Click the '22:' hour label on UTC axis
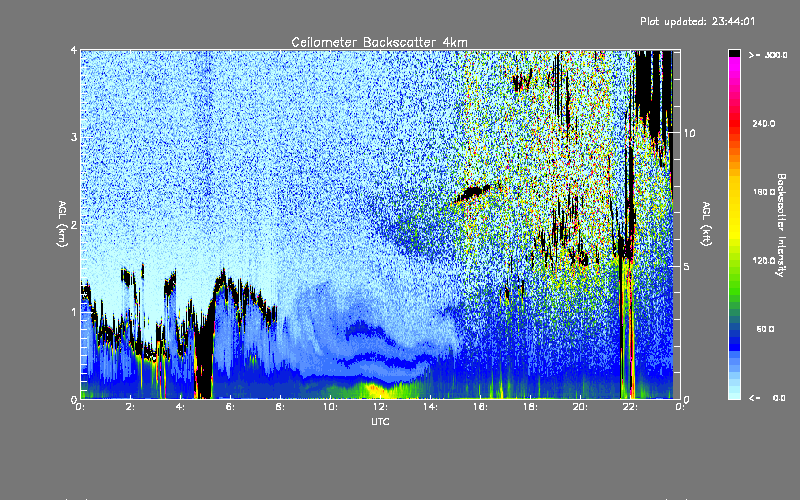This screenshot has width=800, height=500. (630, 407)
